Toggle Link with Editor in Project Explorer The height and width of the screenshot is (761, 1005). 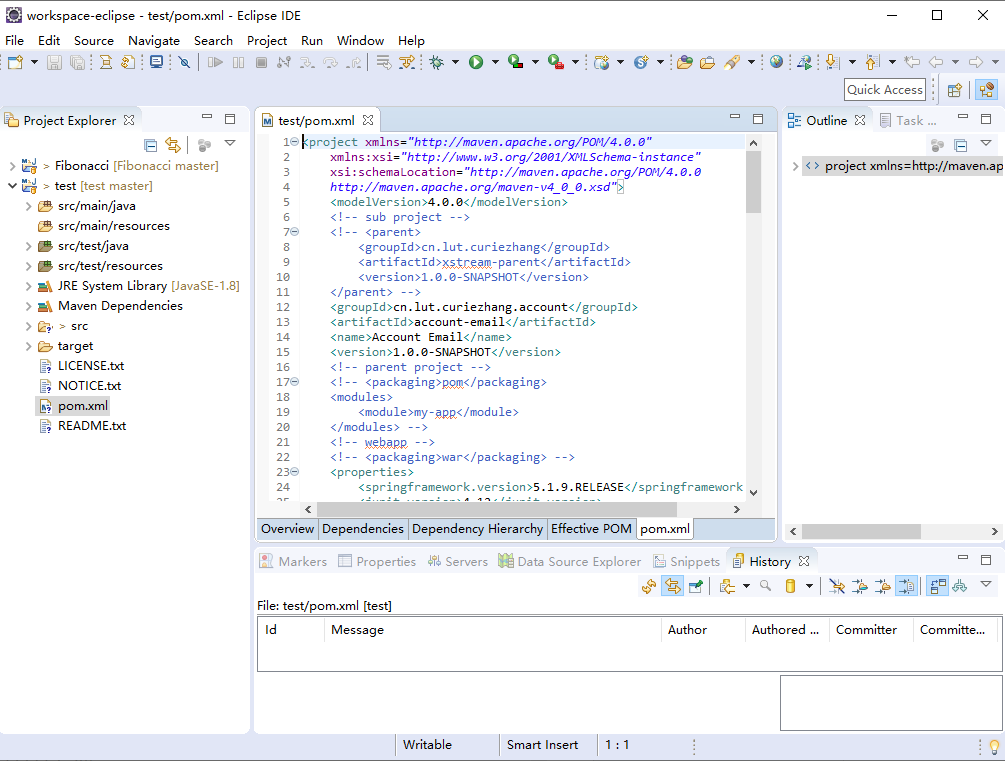(173, 146)
